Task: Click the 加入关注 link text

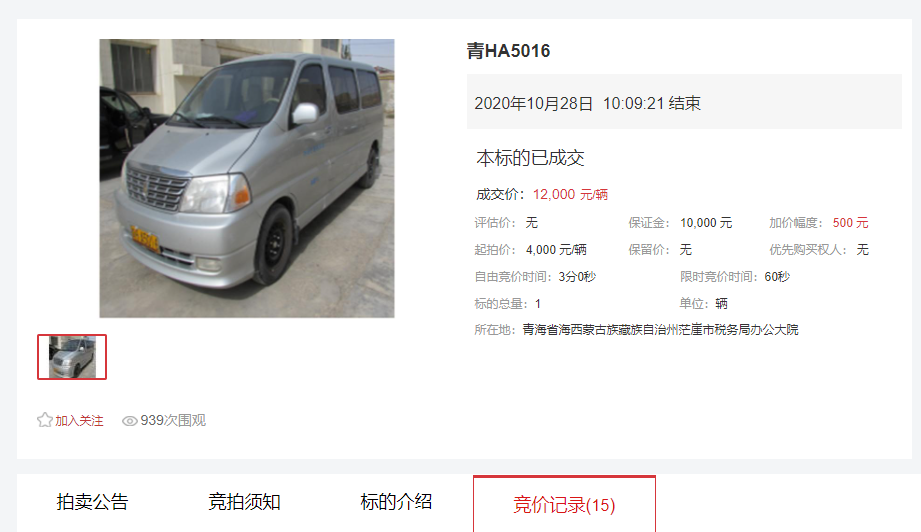Action: point(79,420)
